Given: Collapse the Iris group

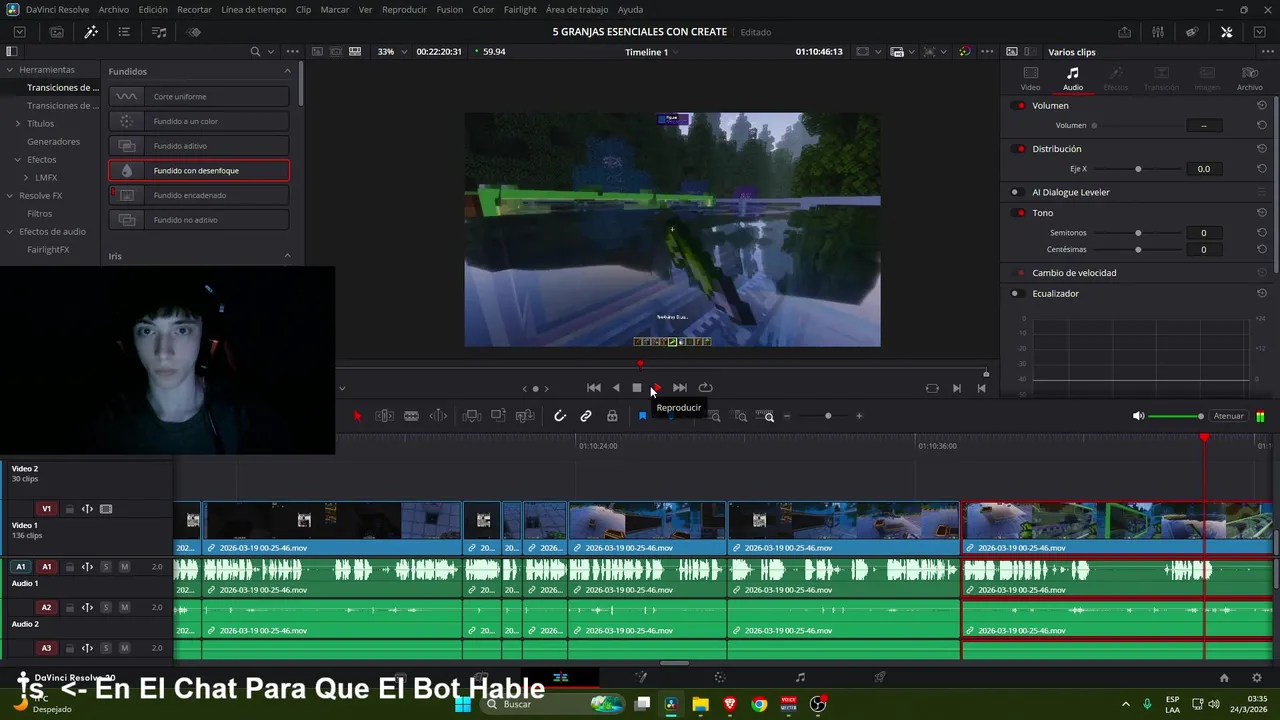Looking at the screenshot, I should (x=288, y=256).
